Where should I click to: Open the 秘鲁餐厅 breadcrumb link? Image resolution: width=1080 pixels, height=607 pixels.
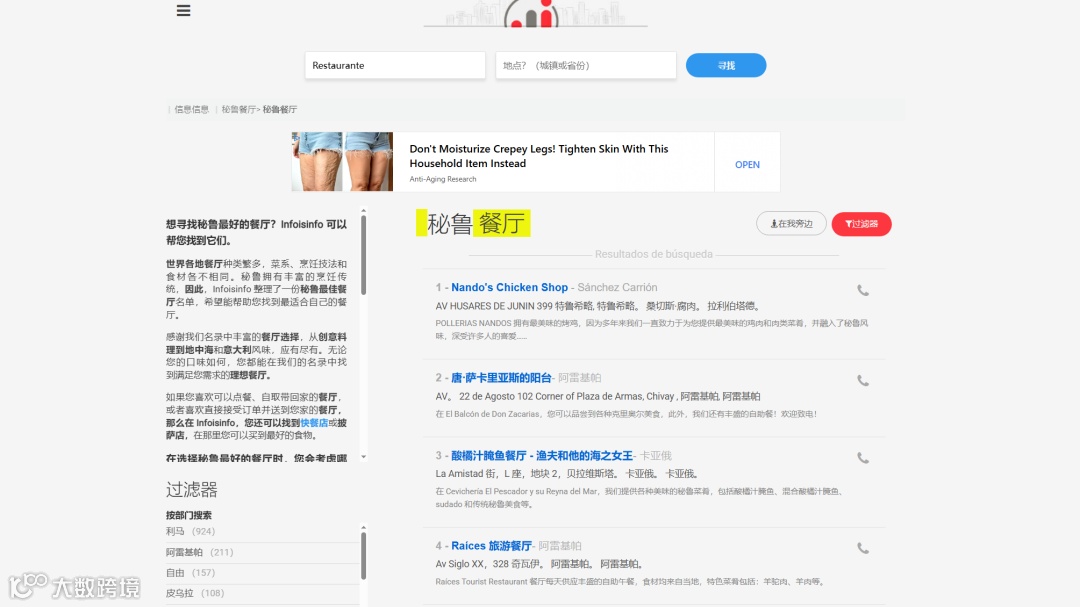238,110
